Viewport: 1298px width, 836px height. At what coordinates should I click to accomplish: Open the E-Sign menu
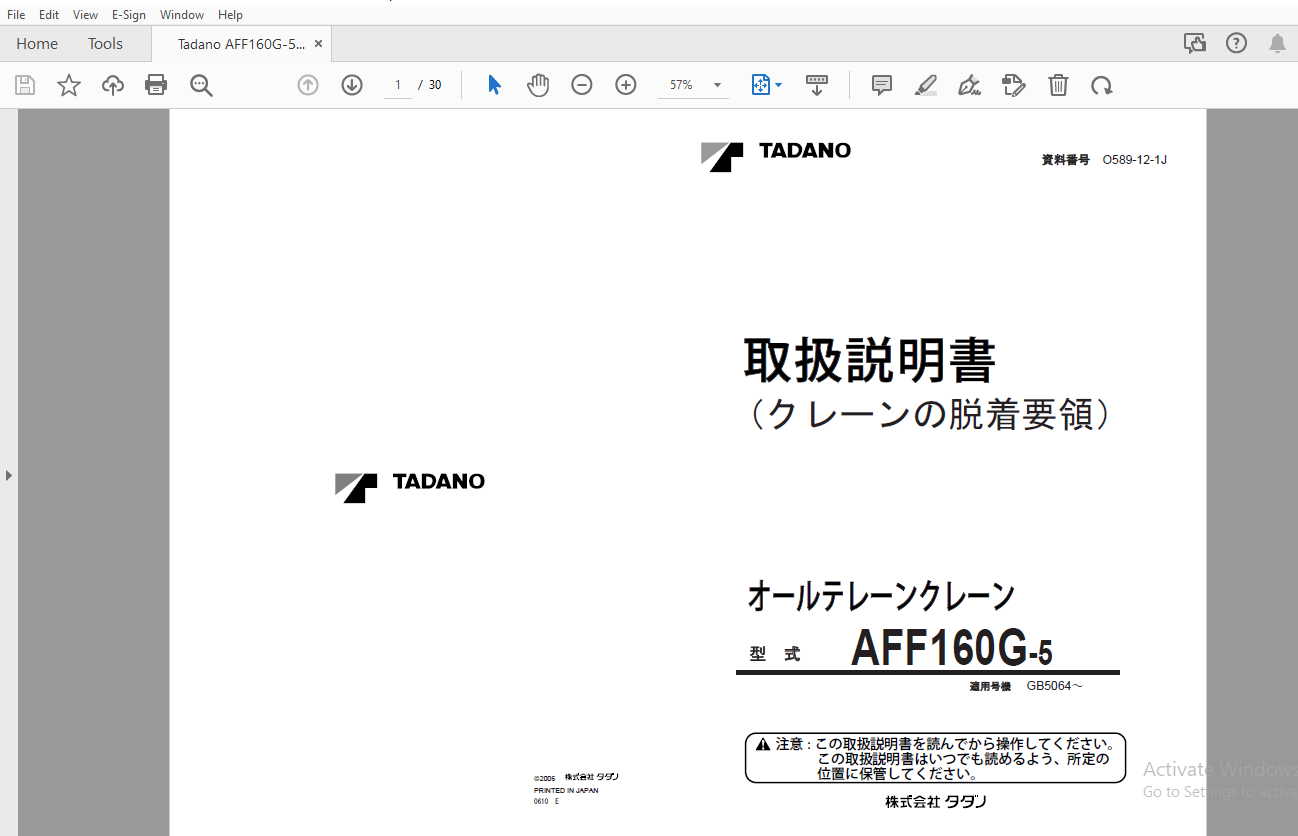pyautogui.click(x=129, y=15)
